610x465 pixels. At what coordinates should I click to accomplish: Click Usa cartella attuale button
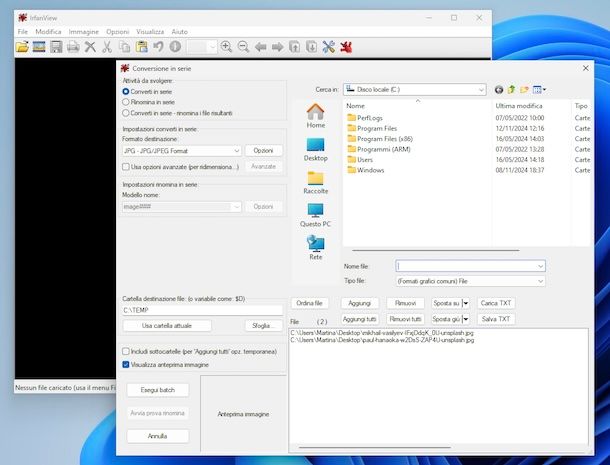pyautogui.click(x=167, y=326)
